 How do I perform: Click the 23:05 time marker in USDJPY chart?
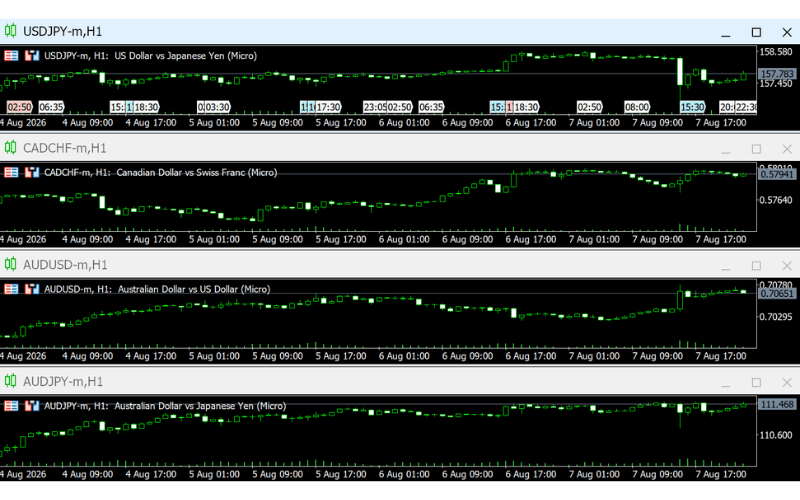tap(375, 107)
